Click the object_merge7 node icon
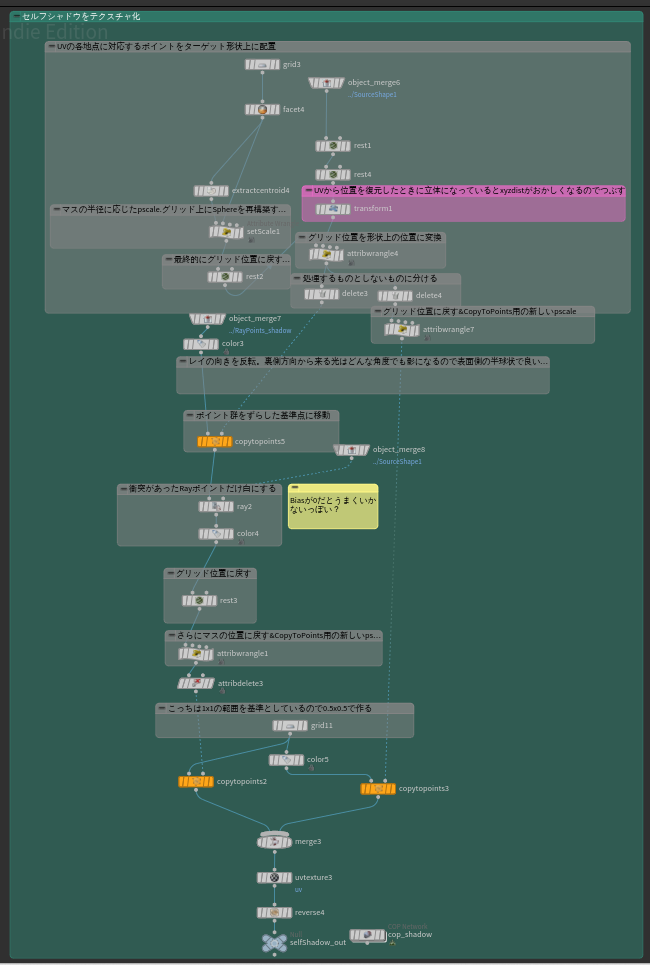Image resolution: width=650 pixels, height=965 pixels. tap(208, 319)
